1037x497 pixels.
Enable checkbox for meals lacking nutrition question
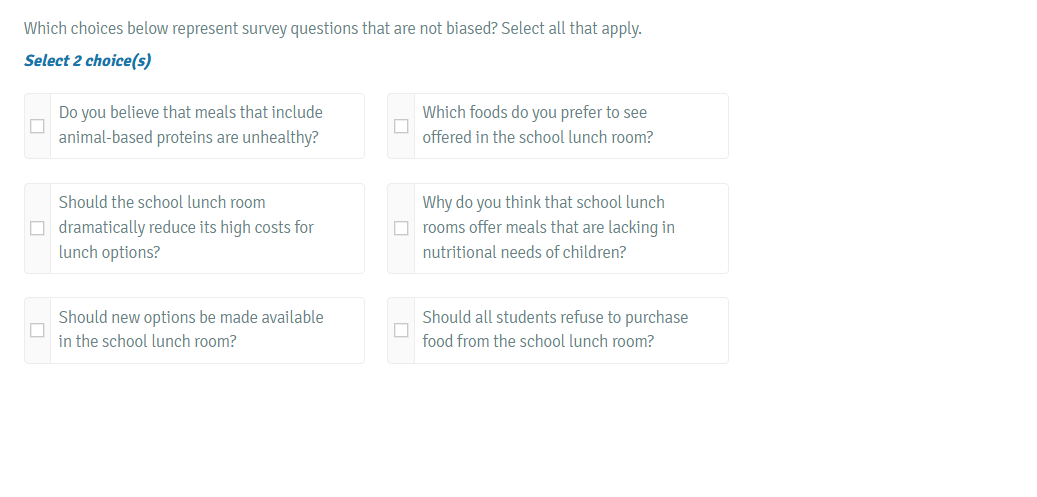coord(401,228)
